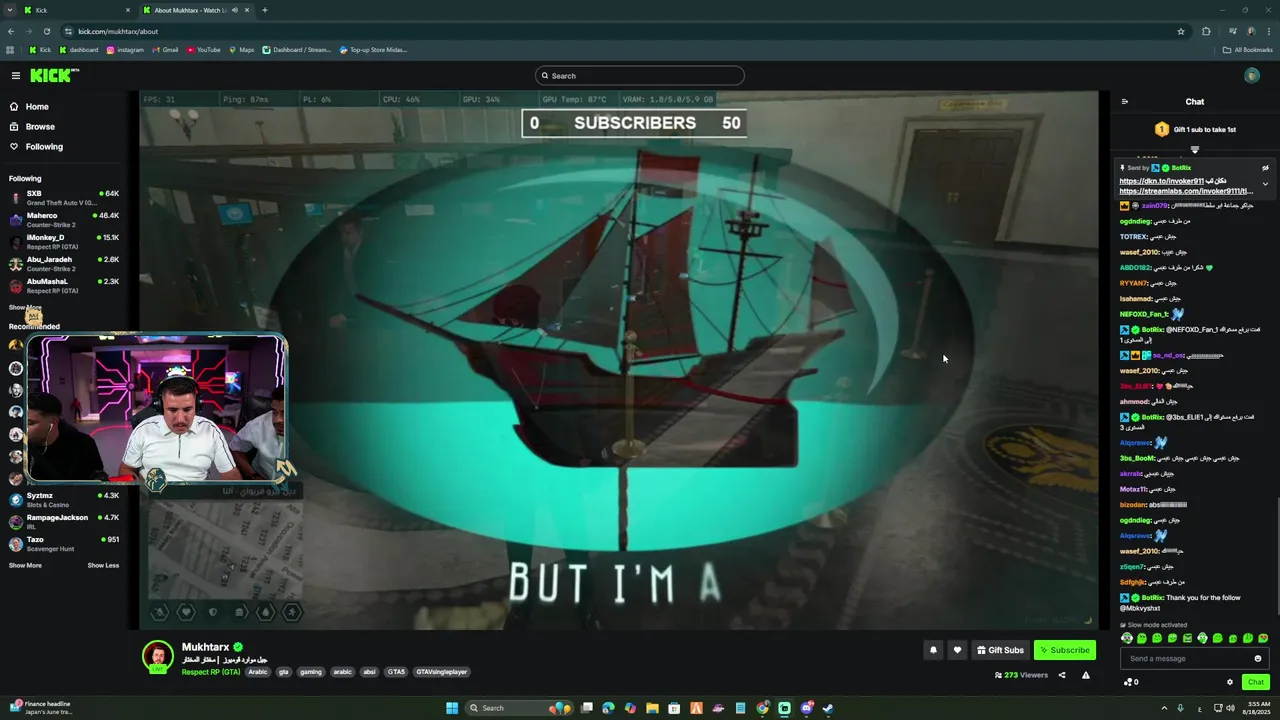Image resolution: width=1280 pixels, height=720 pixels.
Task: Open the Dashboard / Stream bookmark
Action: point(296,50)
